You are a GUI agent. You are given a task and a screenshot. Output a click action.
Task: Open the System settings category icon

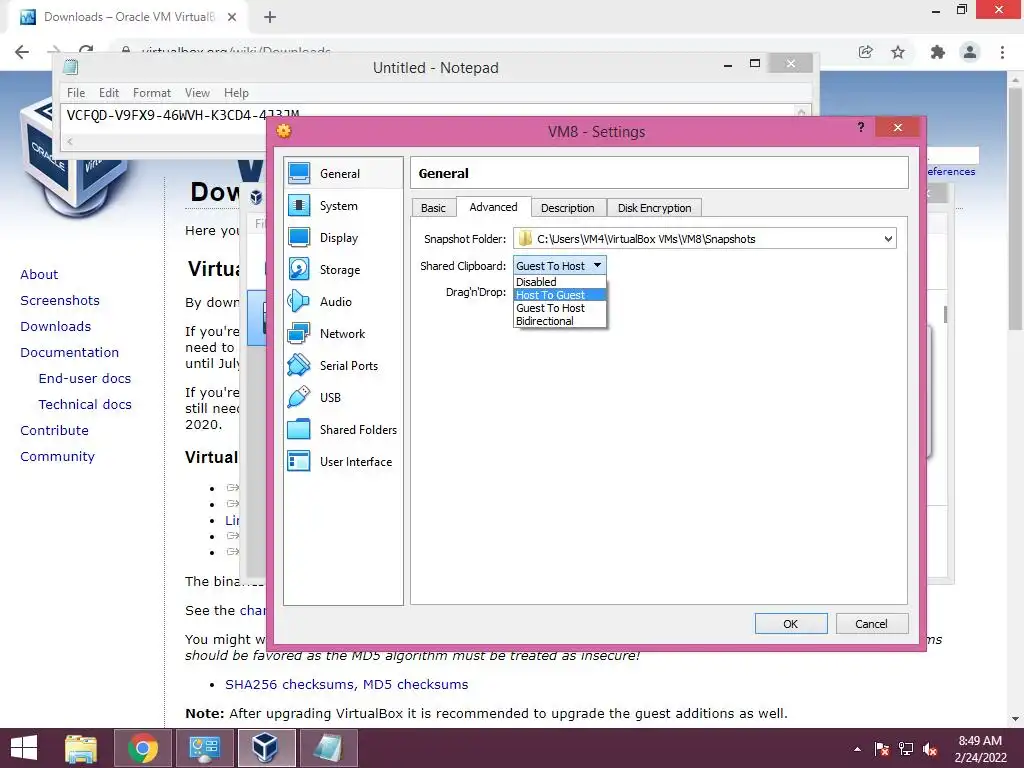pos(299,206)
